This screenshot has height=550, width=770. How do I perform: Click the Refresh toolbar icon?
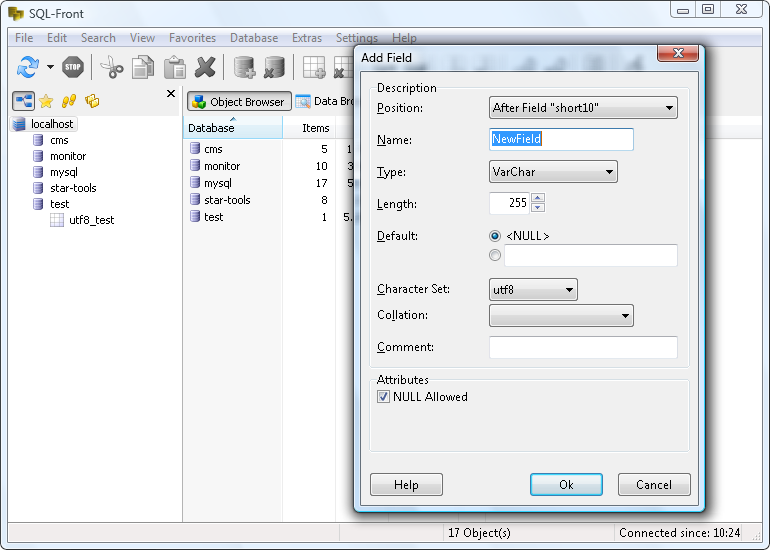(x=28, y=67)
